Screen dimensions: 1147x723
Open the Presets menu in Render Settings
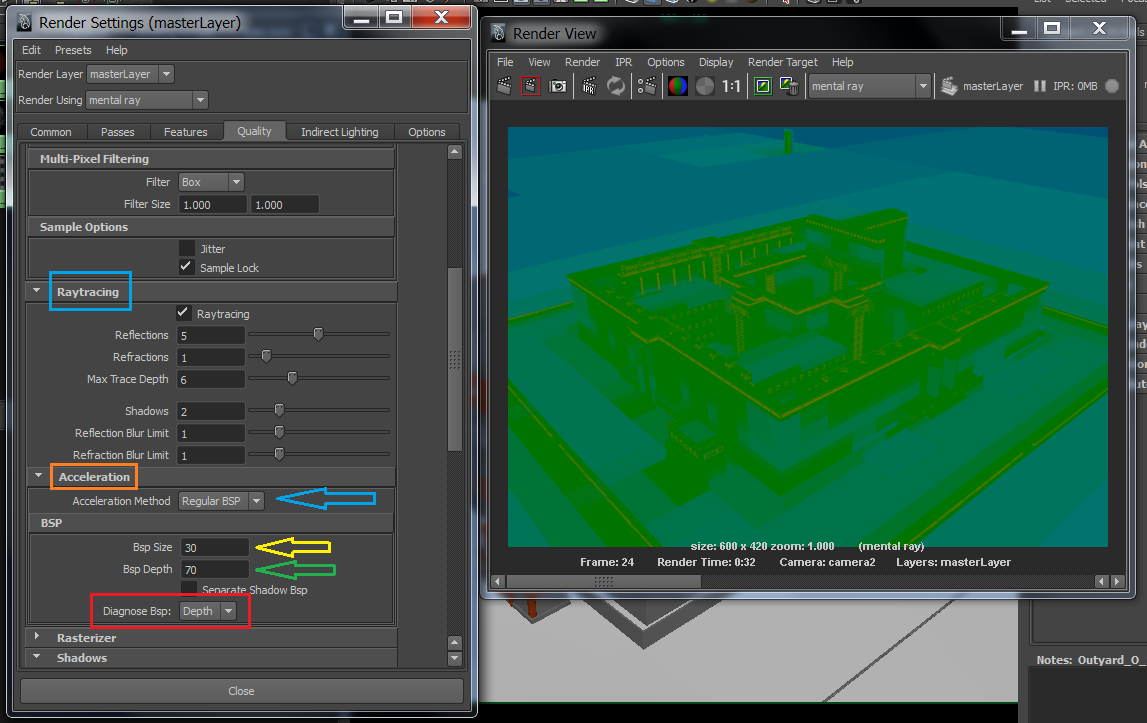click(73, 50)
